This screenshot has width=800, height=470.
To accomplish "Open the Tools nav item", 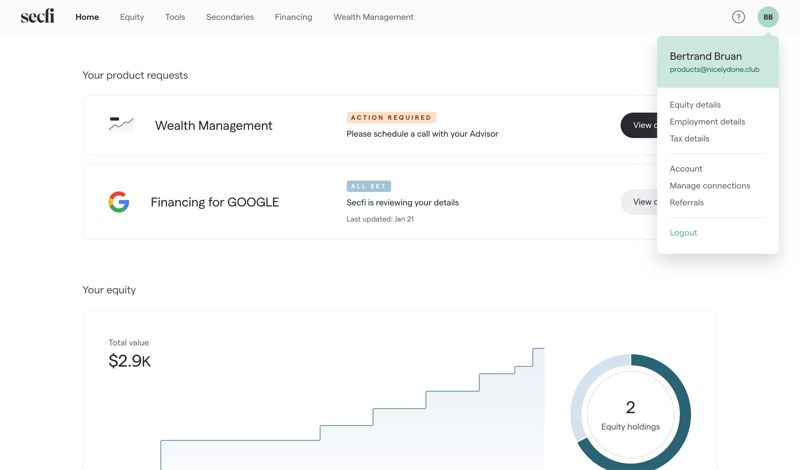I will tap(175, 17).
